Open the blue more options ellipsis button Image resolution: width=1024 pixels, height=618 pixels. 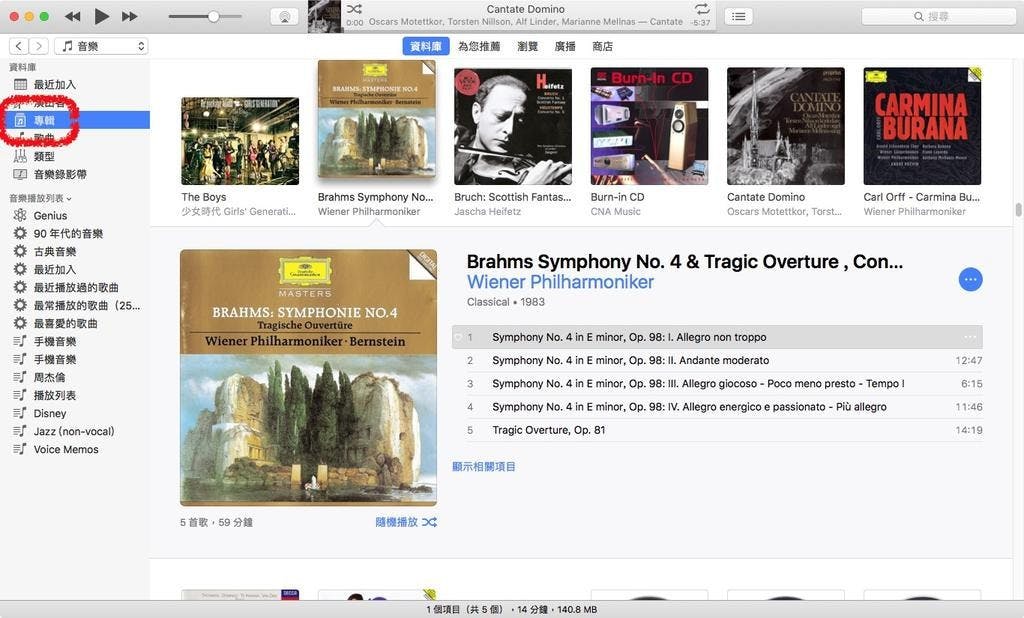(970, 280)
